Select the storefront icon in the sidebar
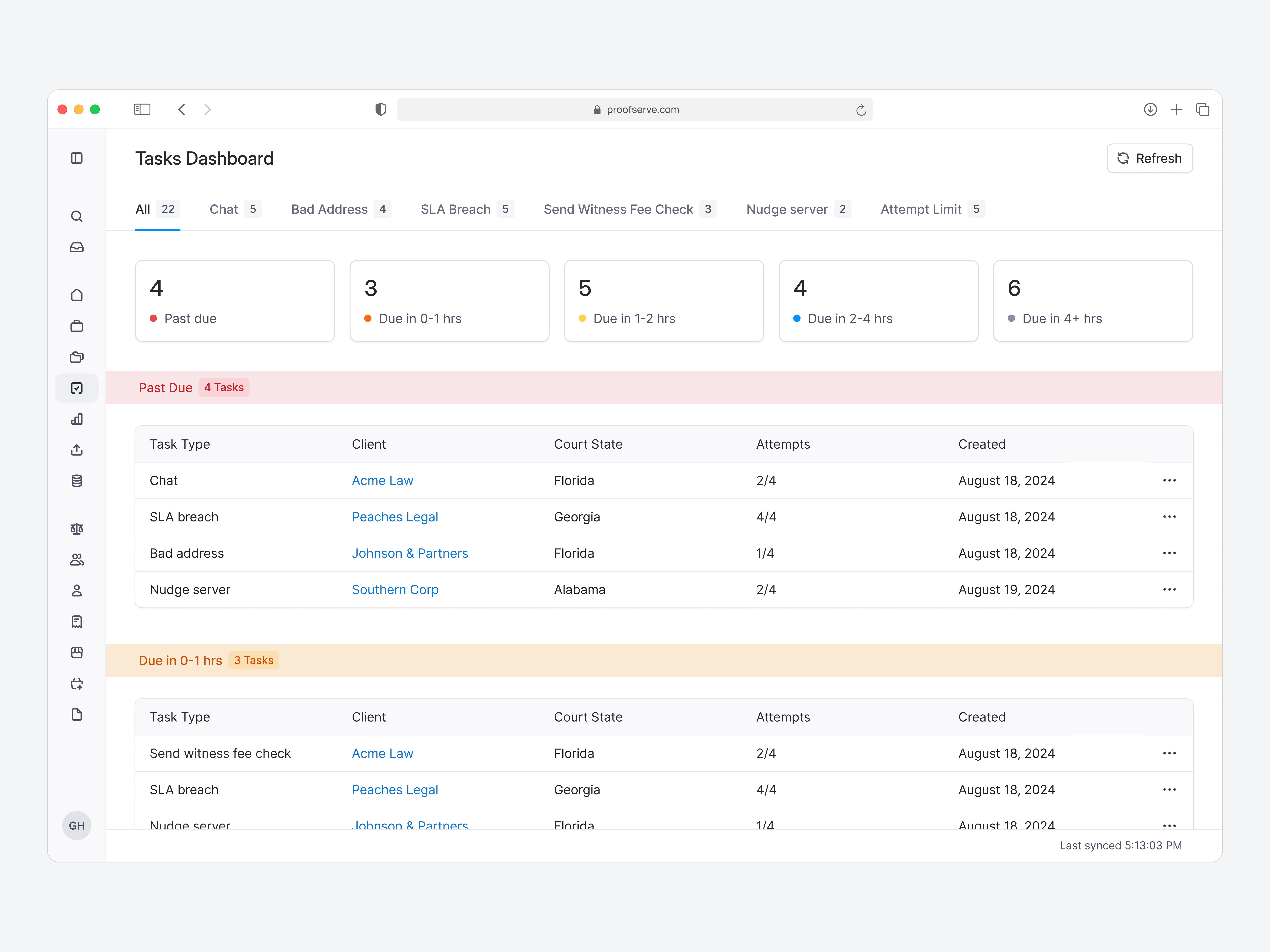Viewport: 1270px width, 952px height. 77,653
